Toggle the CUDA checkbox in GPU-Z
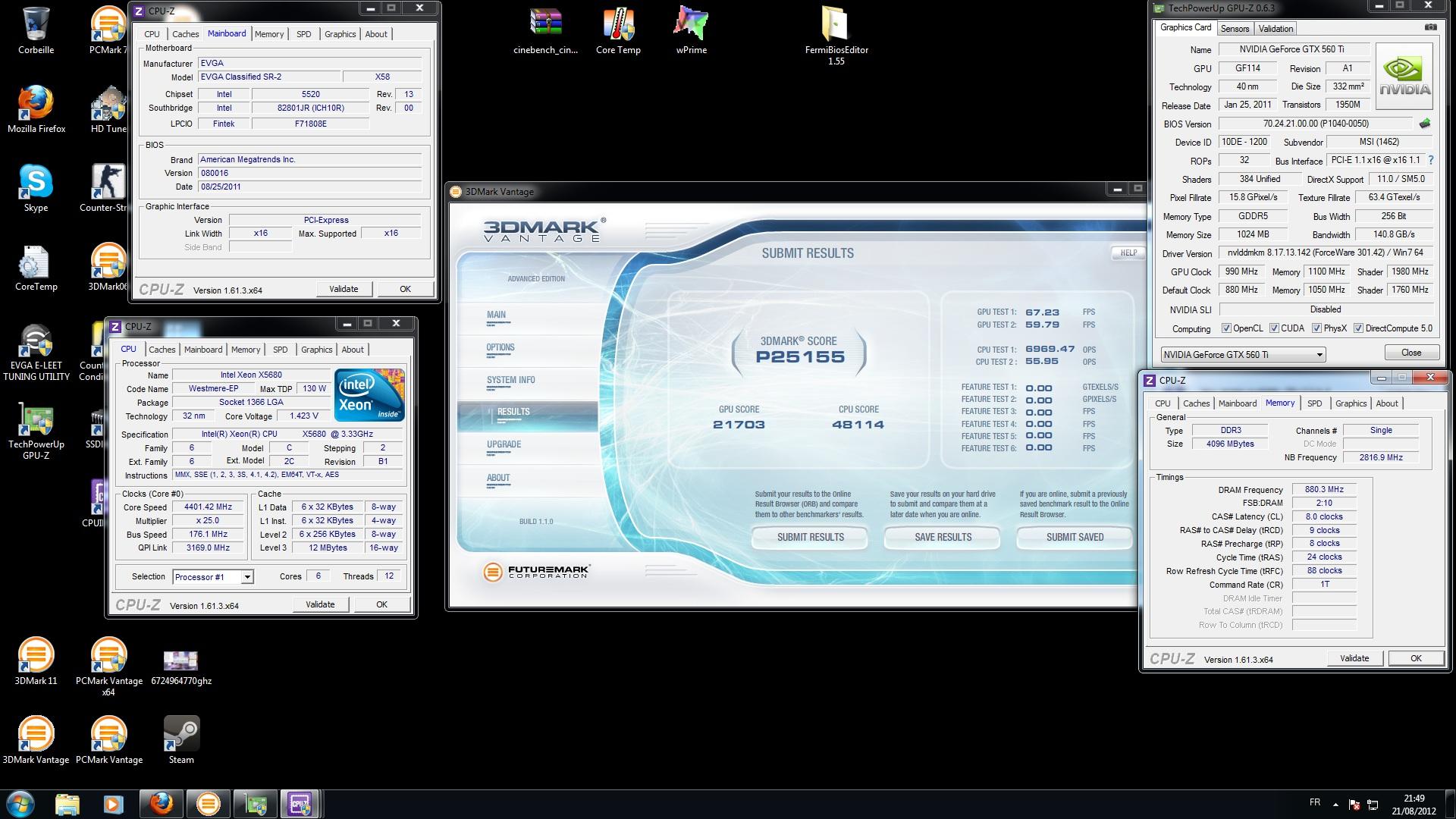Viewport: 1456px width, 819px height. pyautogui.click(x=1274, y=328)
